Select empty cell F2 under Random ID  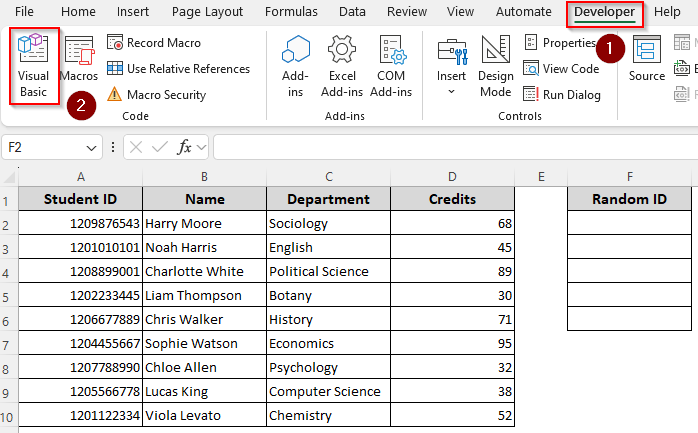tap(629, 223)
